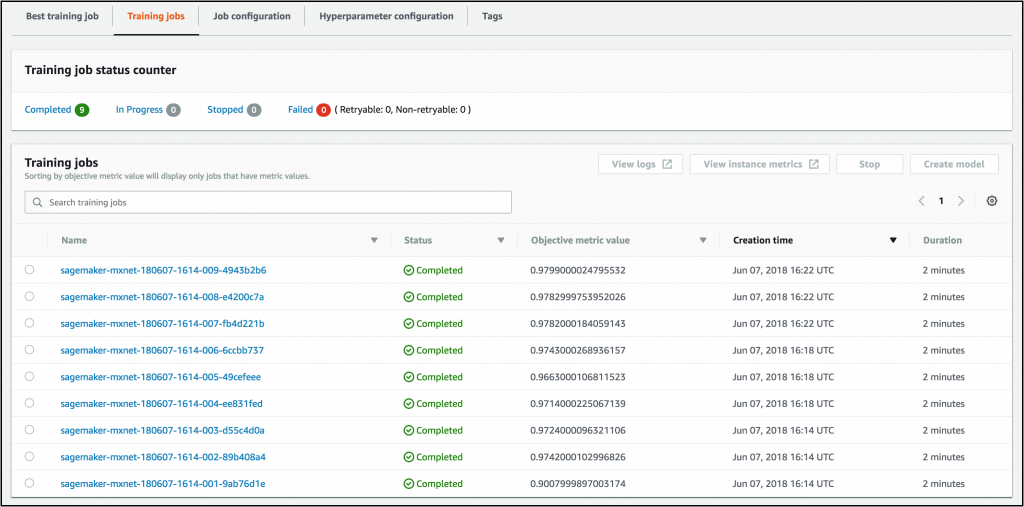The image size is (1024, 507).
Task: Click the Duration column header
Action: tap(942, 240)
